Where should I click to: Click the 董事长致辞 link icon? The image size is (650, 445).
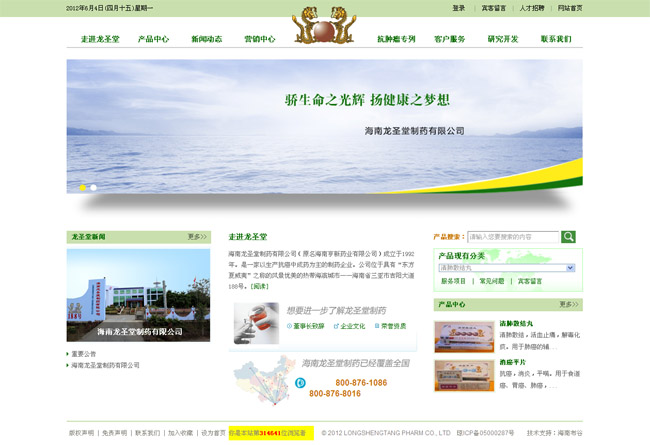(289, 326)
